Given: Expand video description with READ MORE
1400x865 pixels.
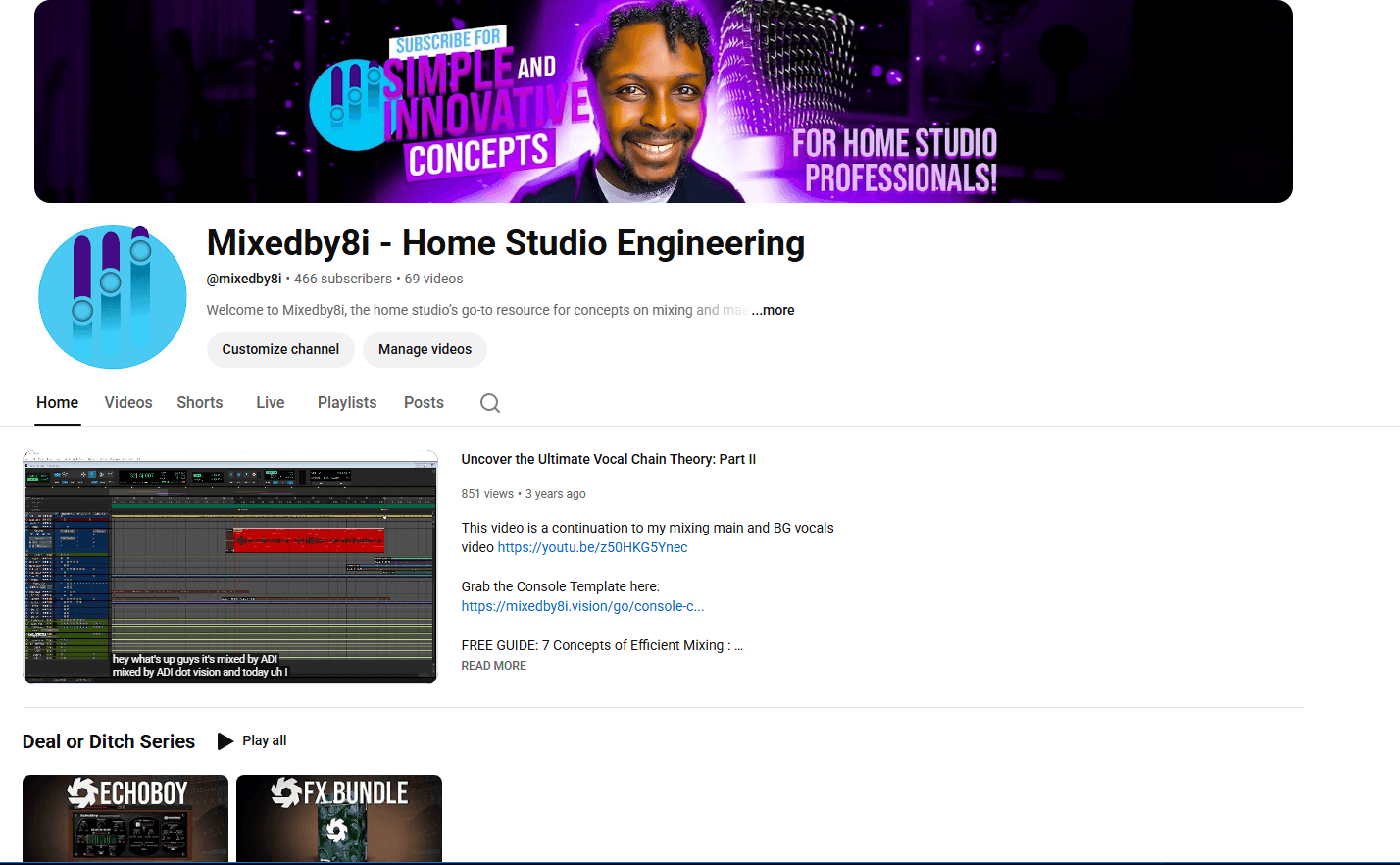Looking at the screenshot, I should tap(494, 666).
